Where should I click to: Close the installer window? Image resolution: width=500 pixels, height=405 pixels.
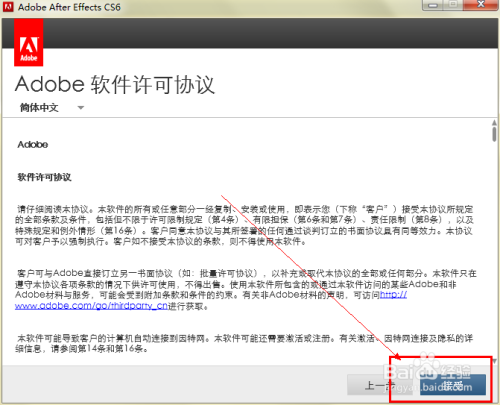coord(480,5)
